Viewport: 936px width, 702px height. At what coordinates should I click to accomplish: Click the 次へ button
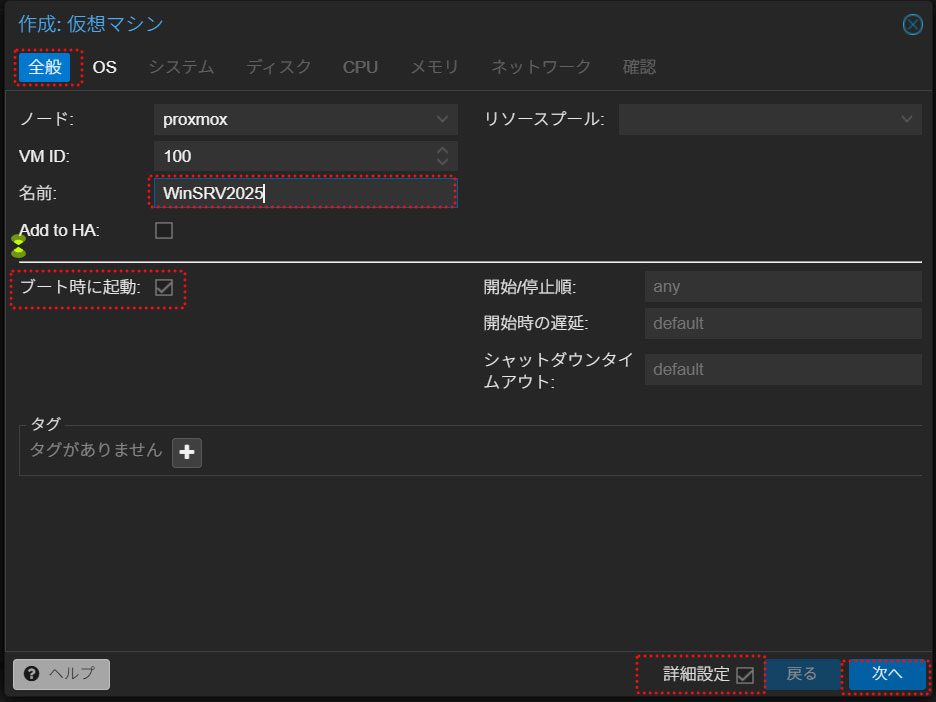pyautogui.click(x=886, y=675)
